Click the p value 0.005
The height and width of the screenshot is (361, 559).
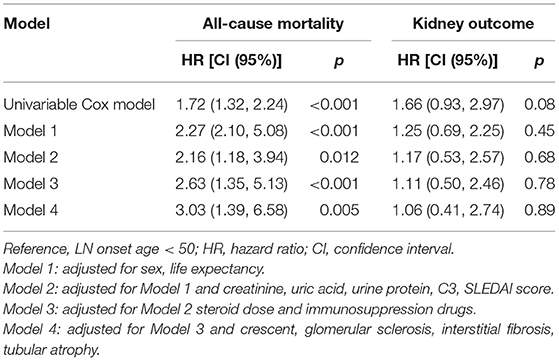click(339, 210)
